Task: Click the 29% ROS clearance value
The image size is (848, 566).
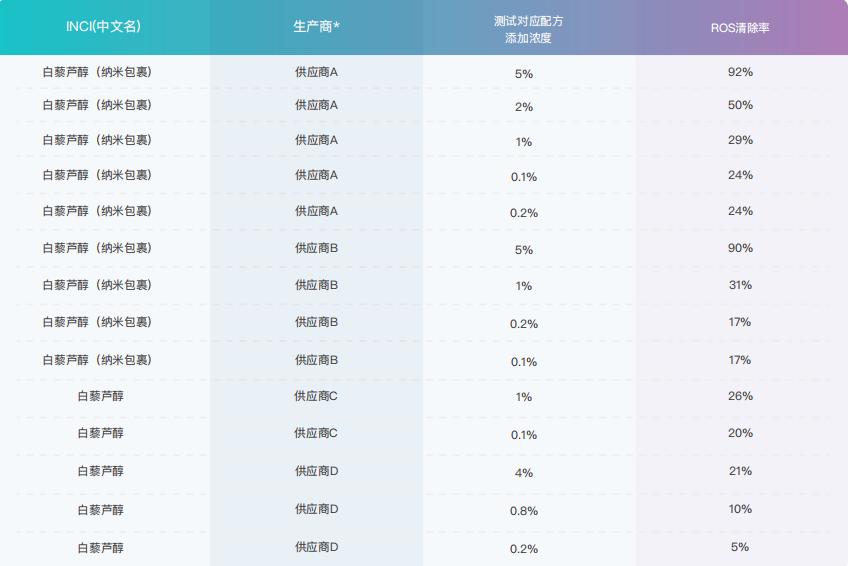Action: coord(740,140)
